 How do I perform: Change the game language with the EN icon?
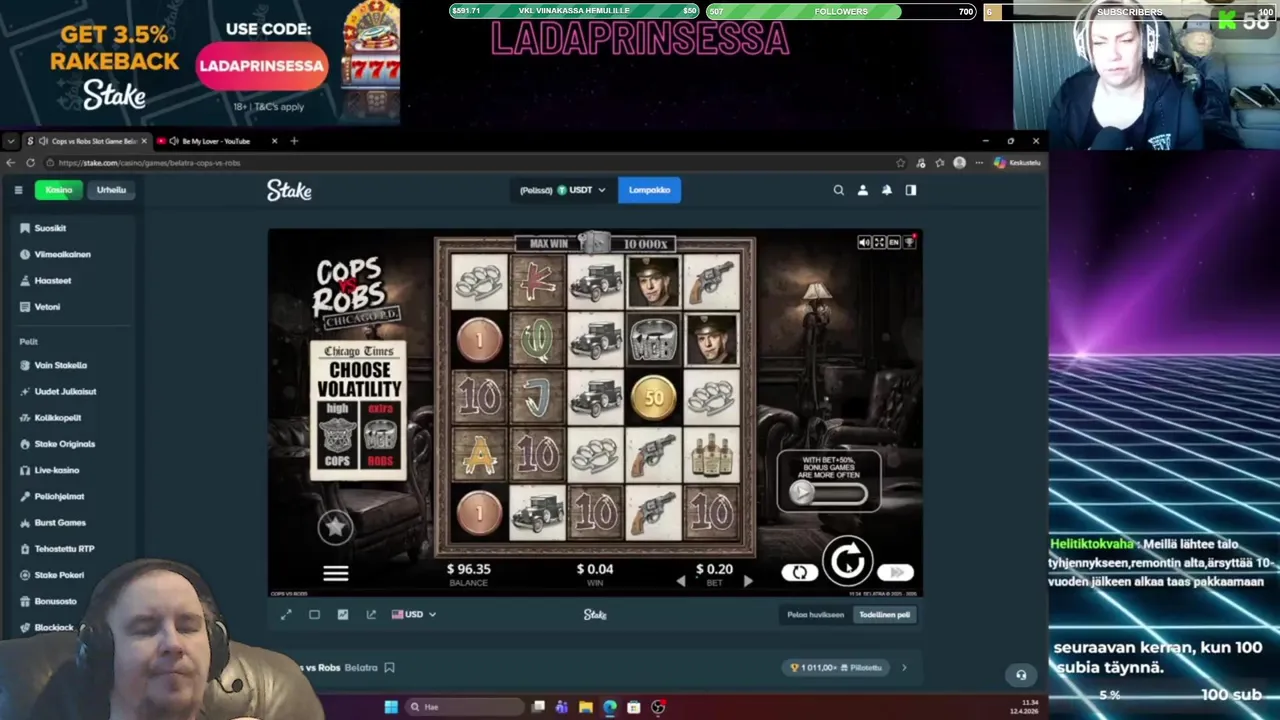894,242
